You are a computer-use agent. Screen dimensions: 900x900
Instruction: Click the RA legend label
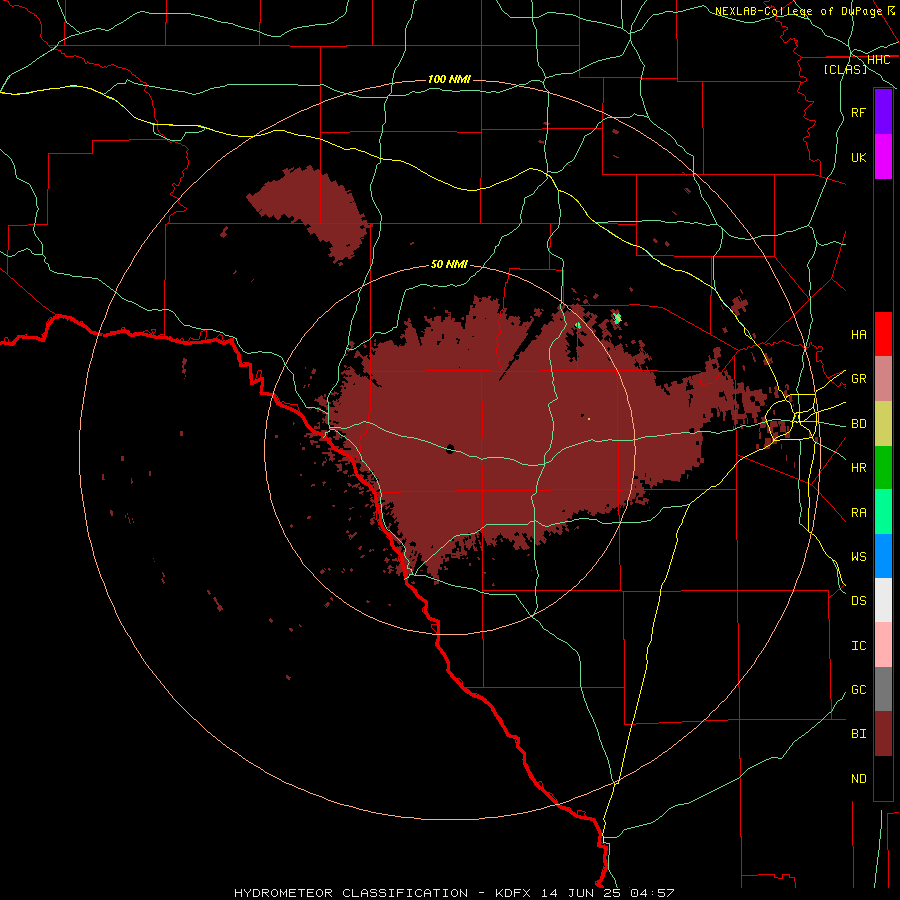tap(859, 512)
